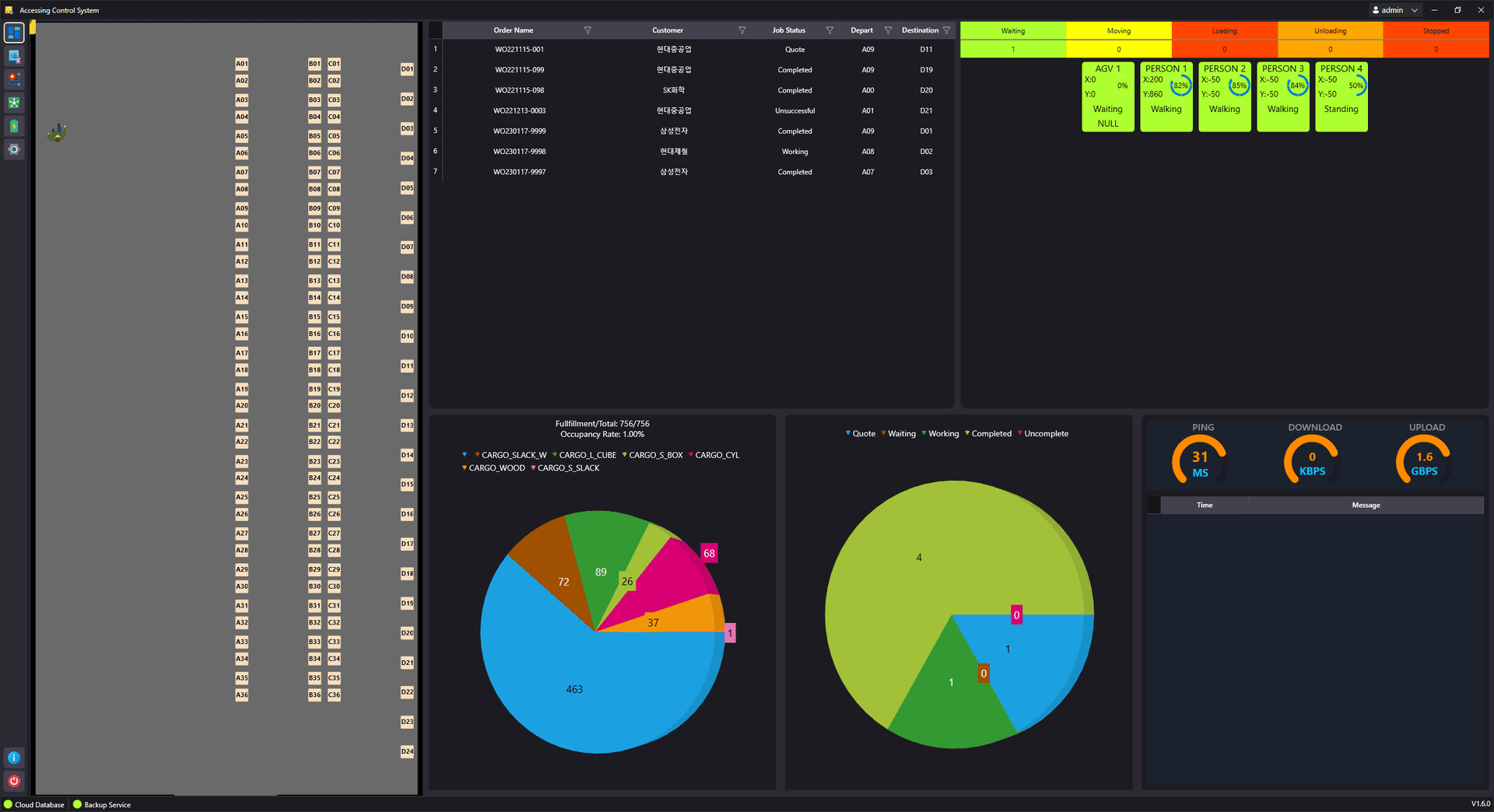Toggle the CARGO_S_BOX legend entry
This screenshot has height=812, width=1494.
(655, 455)
